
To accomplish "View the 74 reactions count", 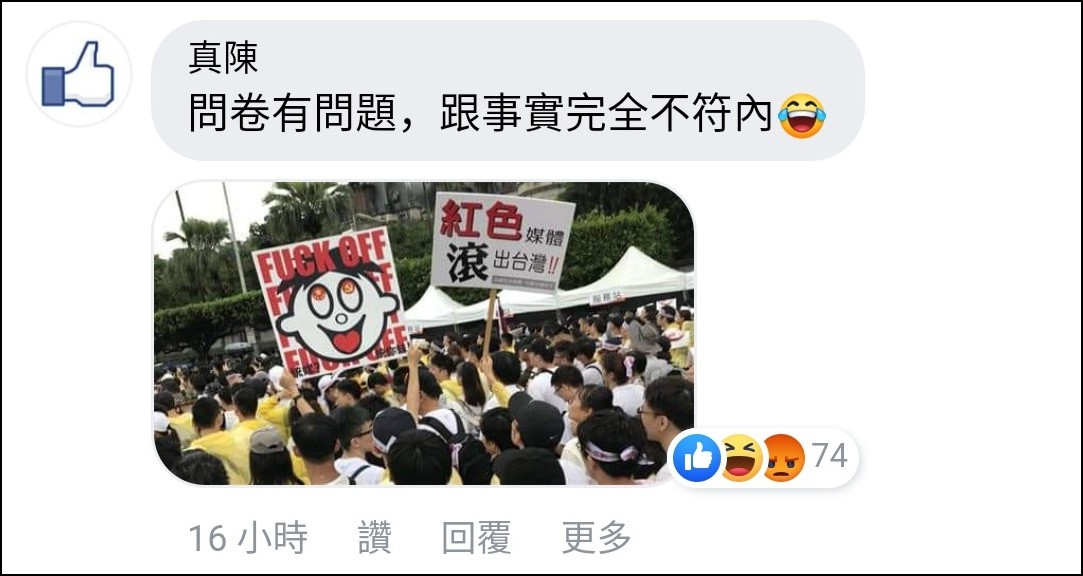I will [x=829, y=457].
